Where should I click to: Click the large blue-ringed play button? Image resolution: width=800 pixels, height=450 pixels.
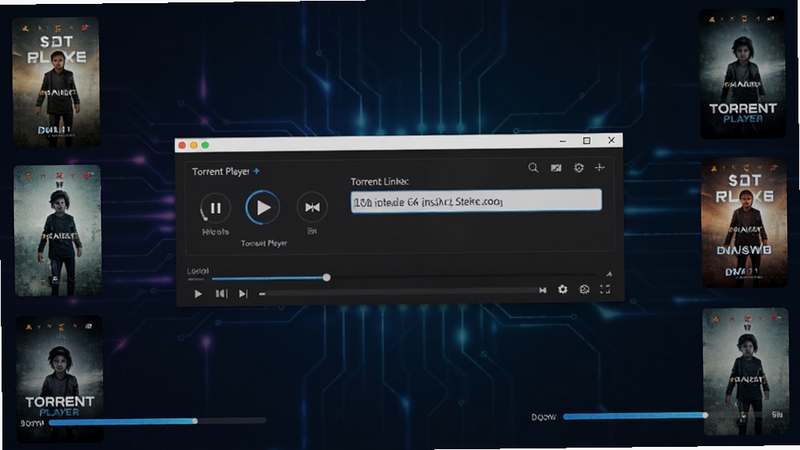263,208
